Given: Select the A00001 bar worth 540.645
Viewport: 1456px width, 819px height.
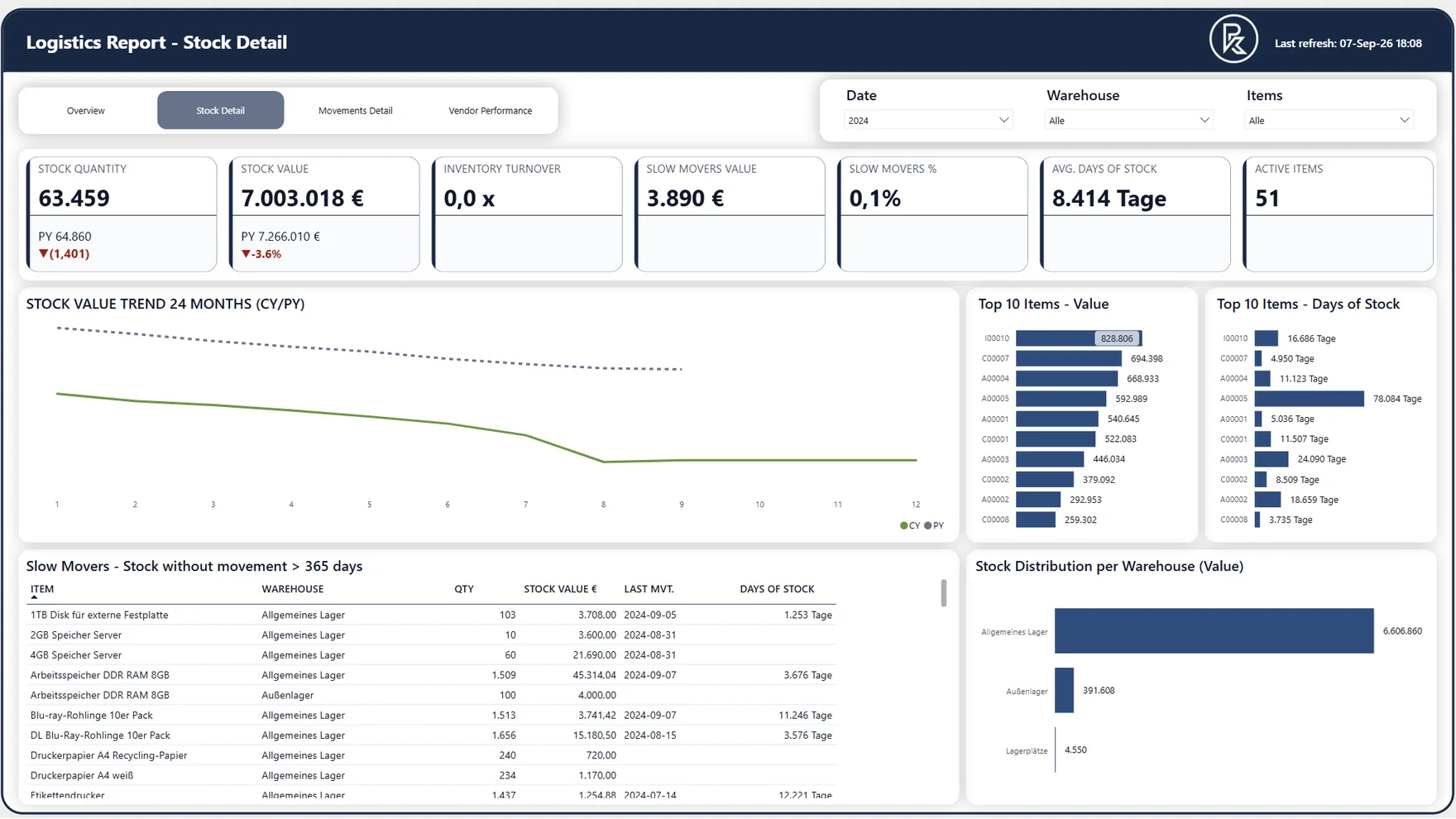Looking at the screenshot, I should 1057,419.
